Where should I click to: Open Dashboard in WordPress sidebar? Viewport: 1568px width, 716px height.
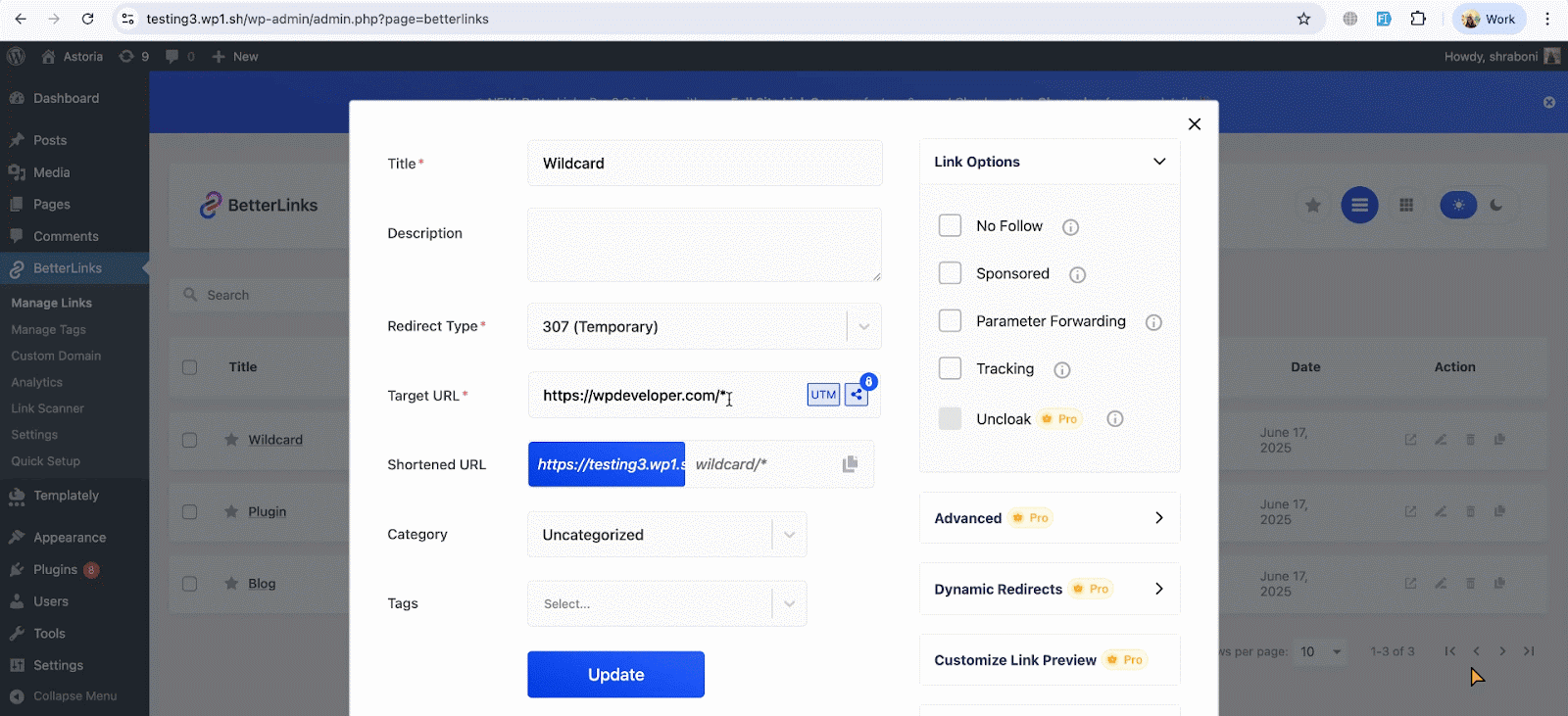(x=66, y=98)
